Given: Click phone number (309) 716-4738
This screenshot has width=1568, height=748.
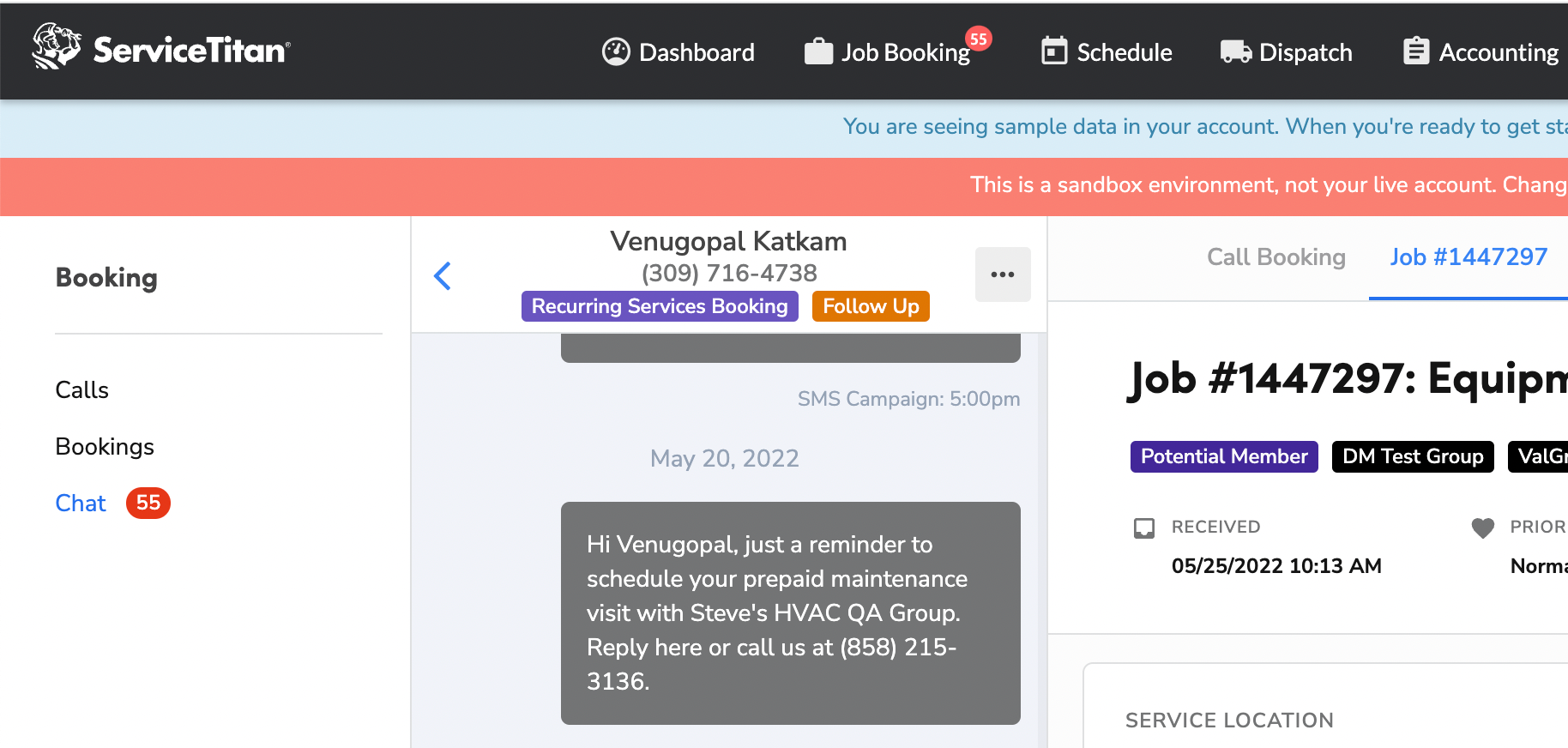Looking at the screenshot, I should [729, 274].
